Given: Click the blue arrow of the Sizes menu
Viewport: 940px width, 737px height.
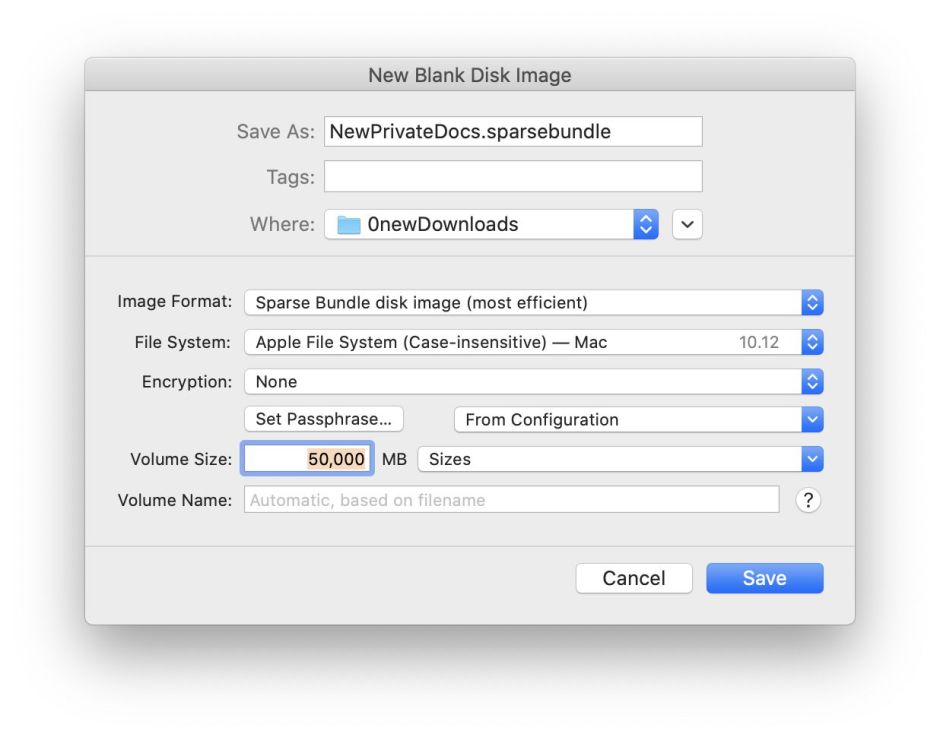Looking at the screenshot, I should pos(813,460).
